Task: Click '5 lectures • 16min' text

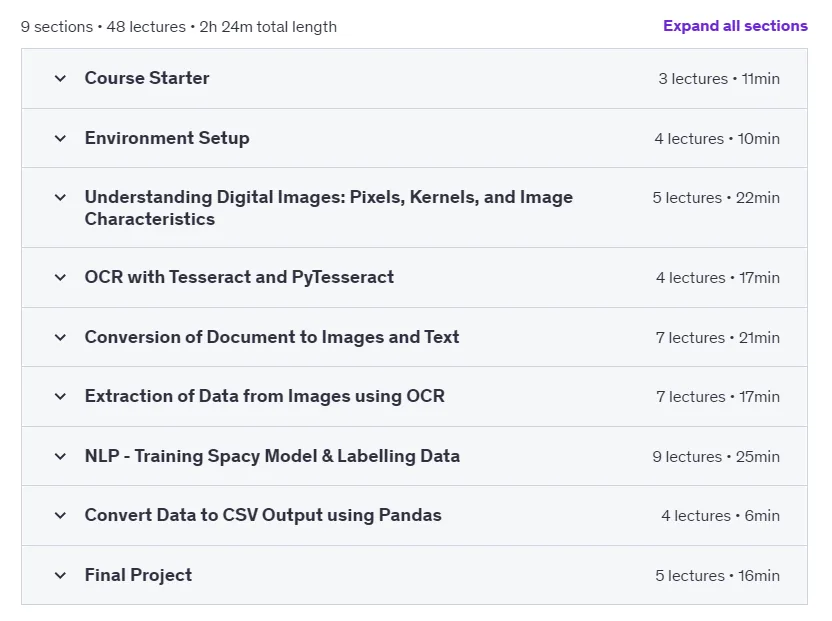Action: pyautogui.click(x=717, y=575)
